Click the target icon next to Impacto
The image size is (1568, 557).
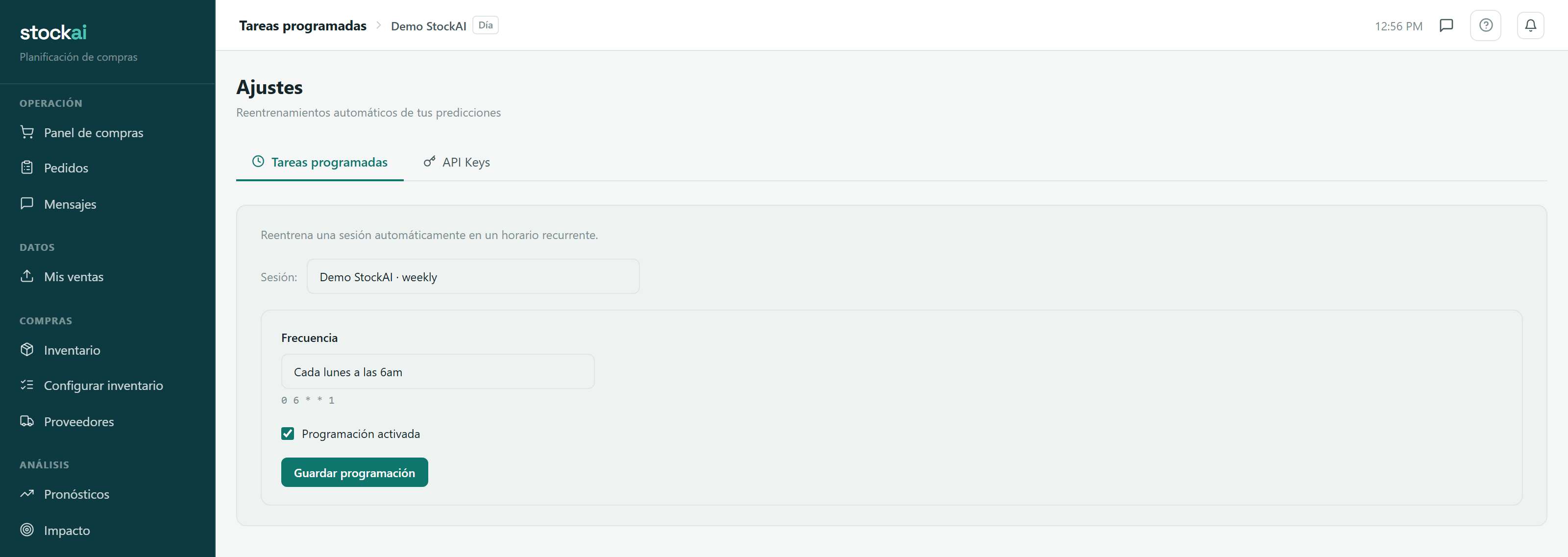(27, 530)
